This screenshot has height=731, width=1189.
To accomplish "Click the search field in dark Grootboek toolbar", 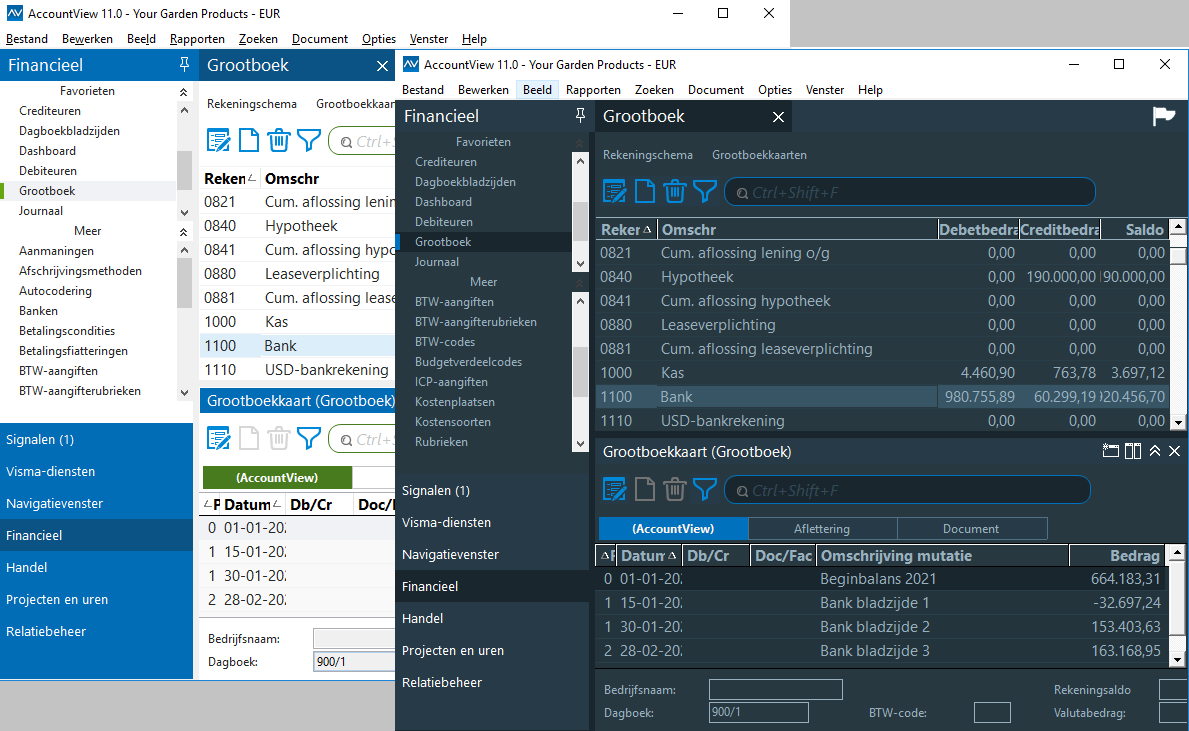I will (x=910, y=192).
